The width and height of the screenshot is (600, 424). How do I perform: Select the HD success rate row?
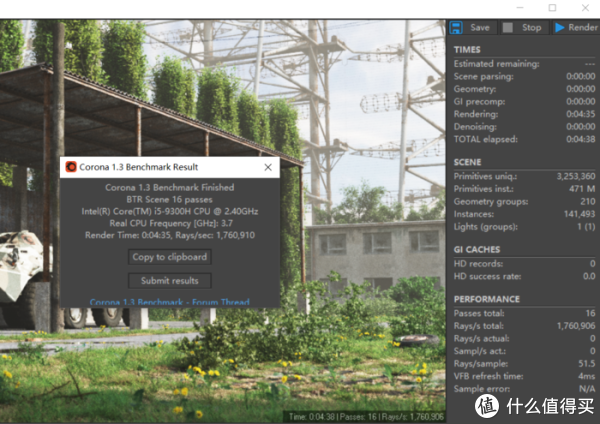524,276
